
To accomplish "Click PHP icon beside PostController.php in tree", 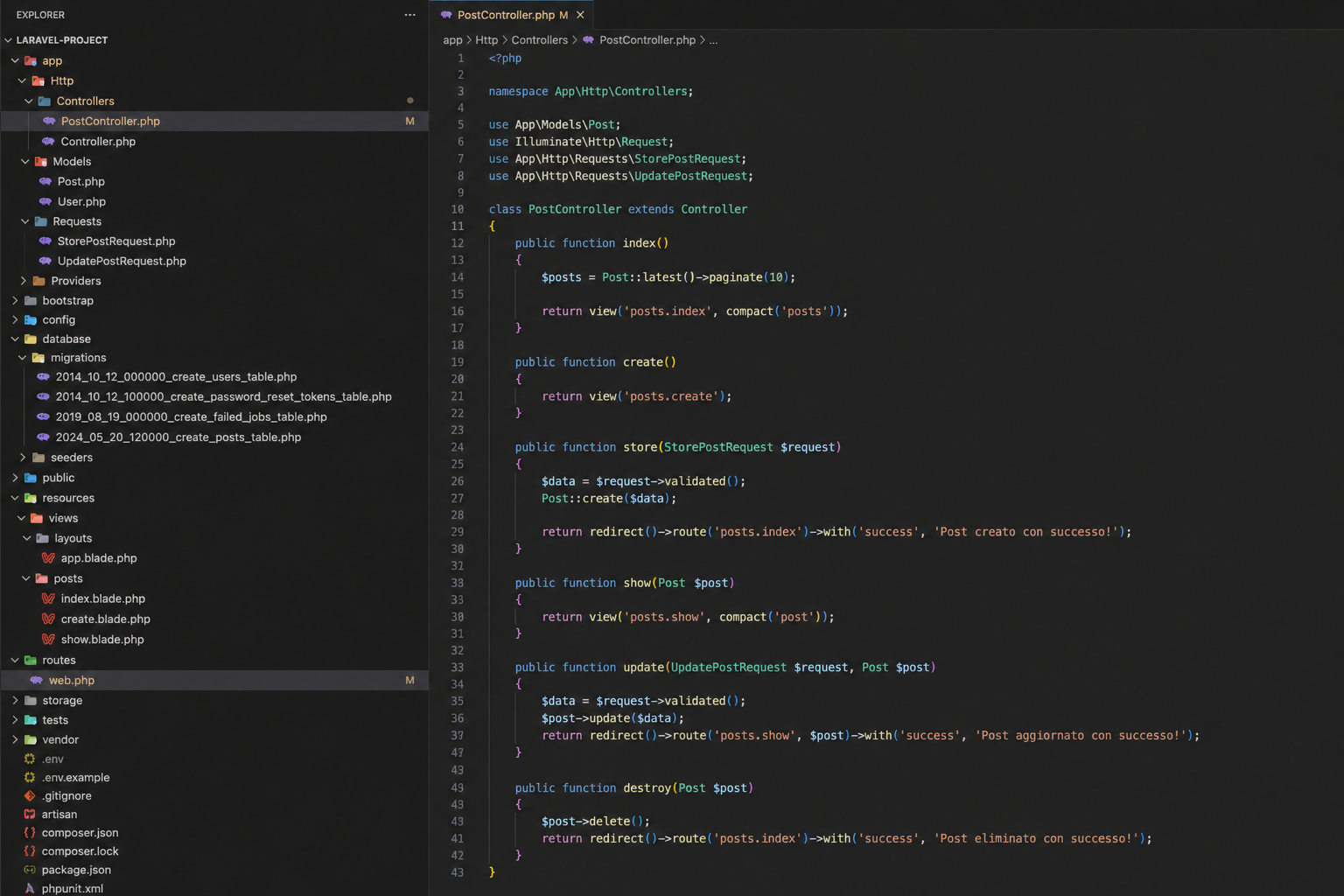I will (49, 121).
